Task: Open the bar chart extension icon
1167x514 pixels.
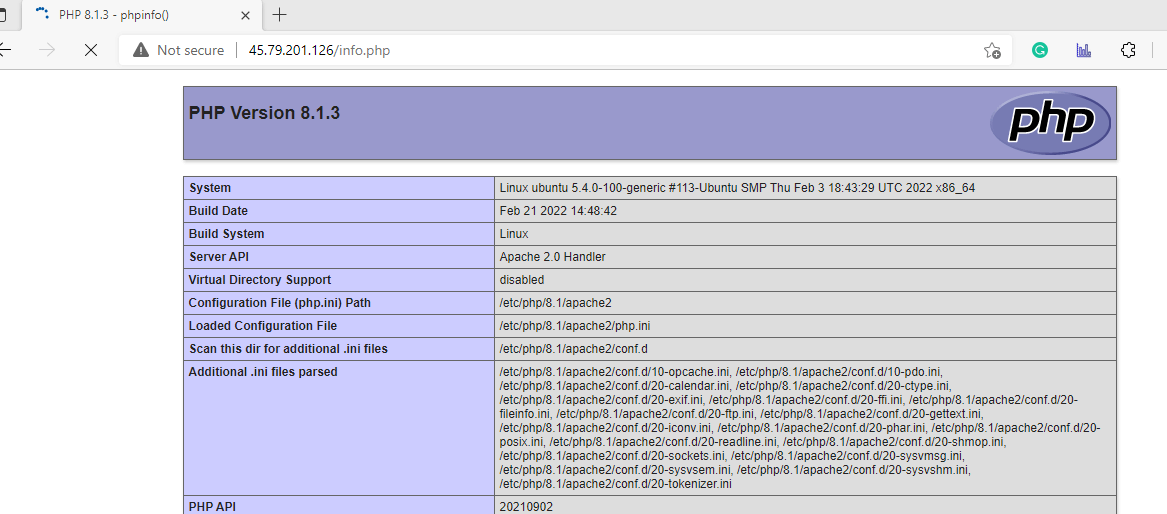Action: 1084,51
